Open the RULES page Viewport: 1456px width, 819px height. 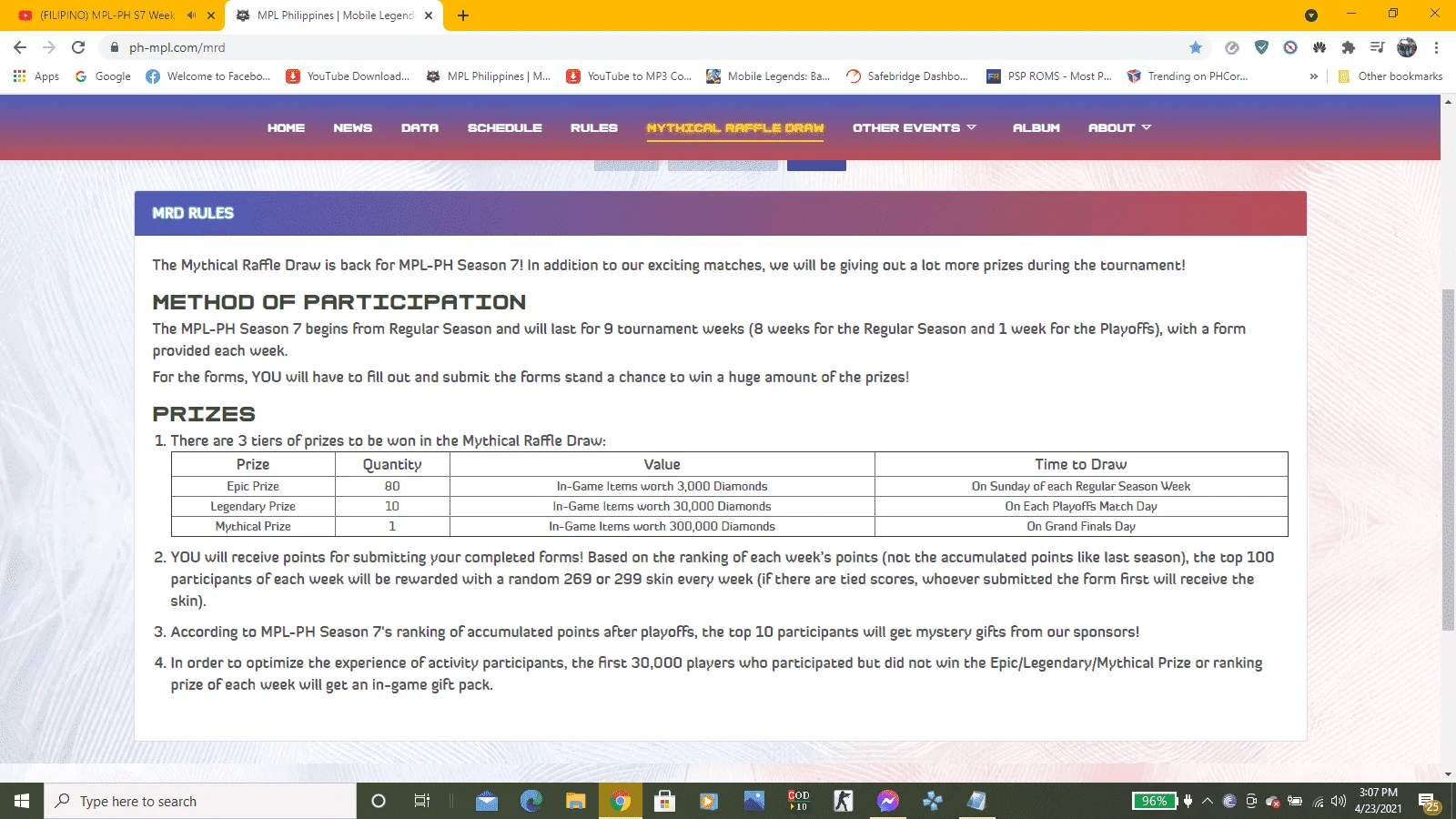[594, 128]
